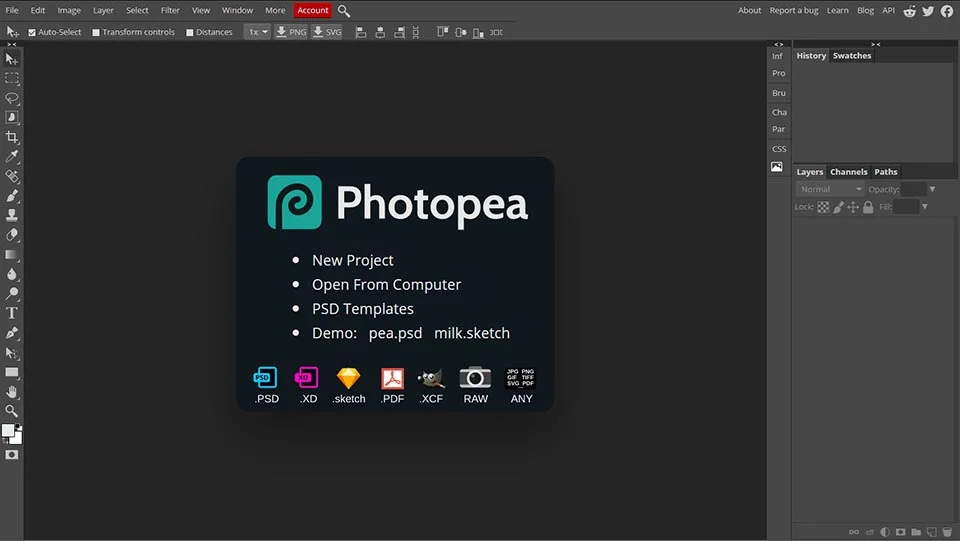Open the Filter menu
Image resolution: width=960 pixels, height=541 pixels.
tap(170, 10)
